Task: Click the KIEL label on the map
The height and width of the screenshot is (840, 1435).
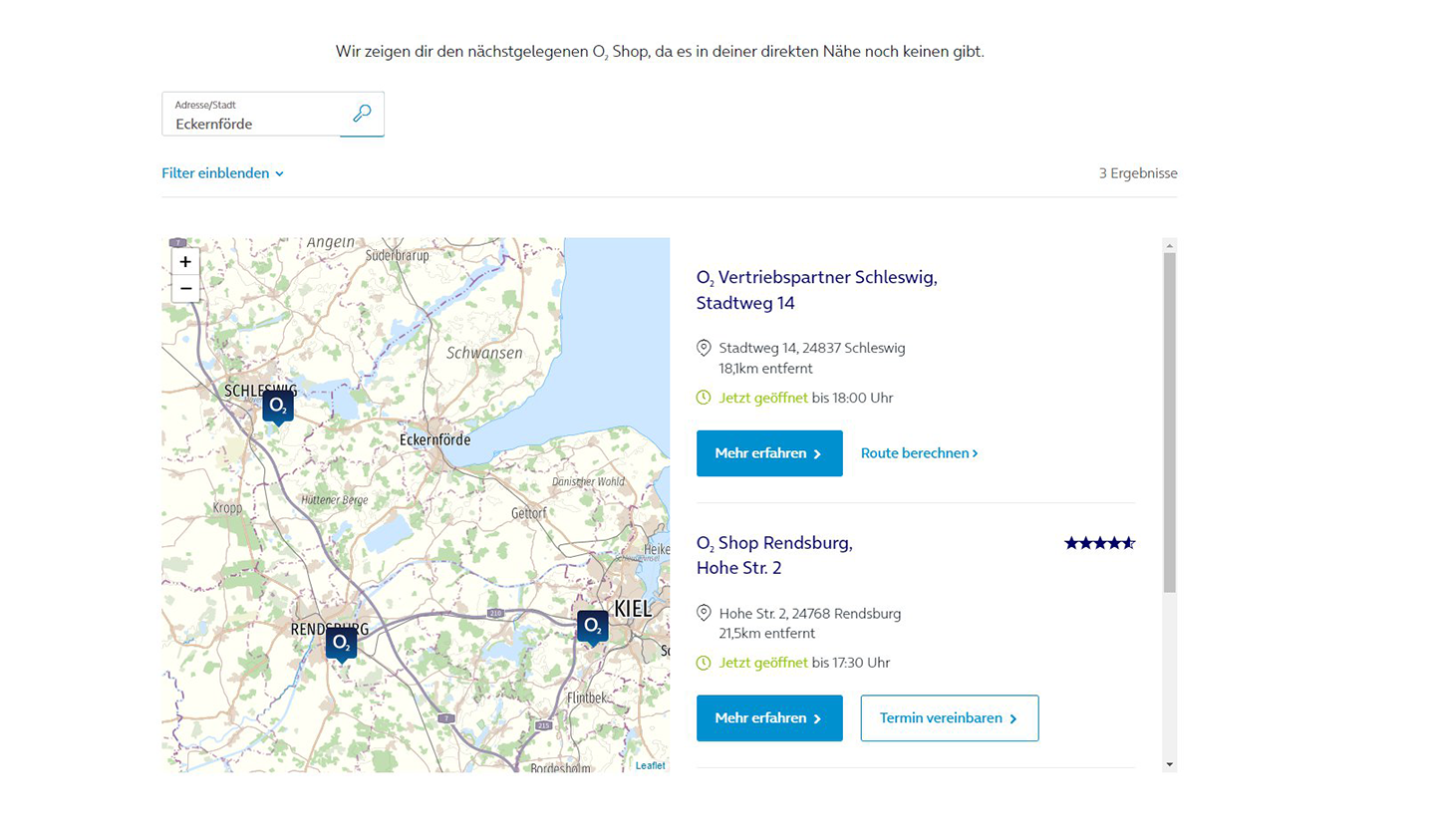Action: (x=633, y=608)
